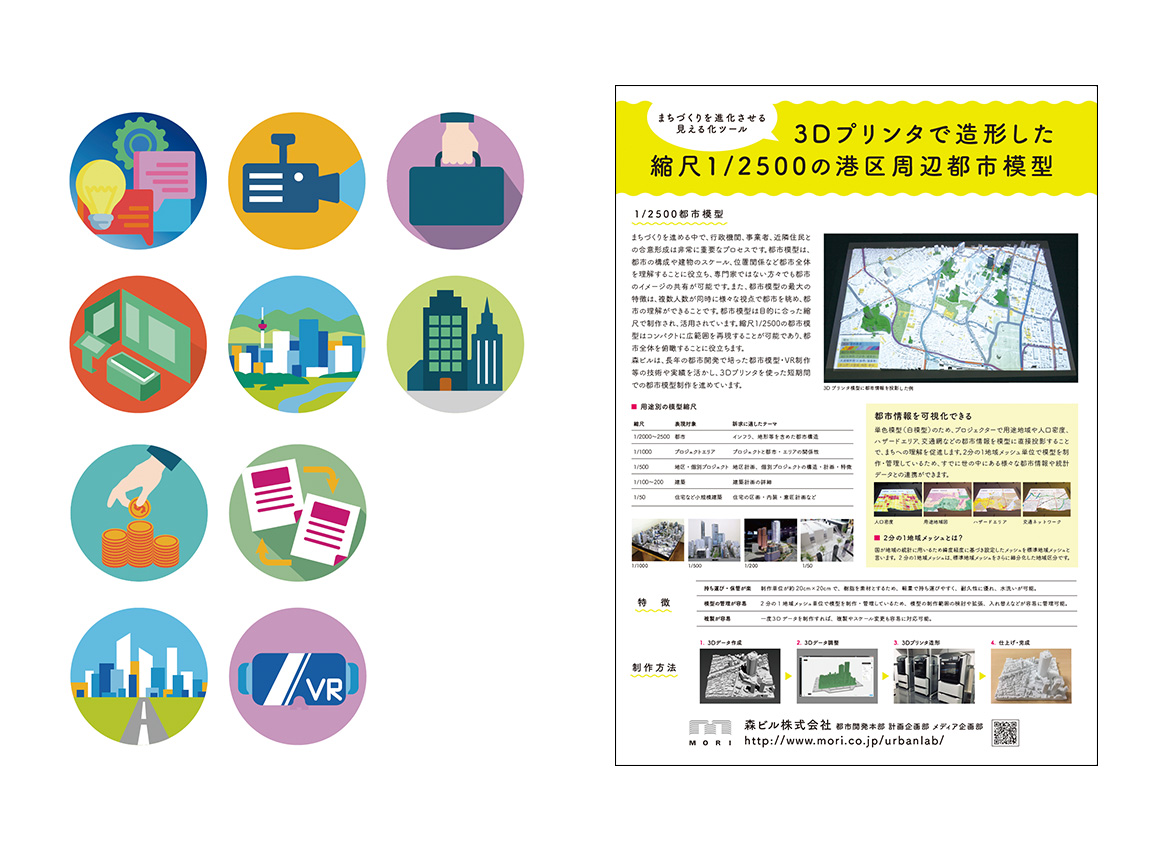Click the hand stacking coins icon

click(139, 512)
